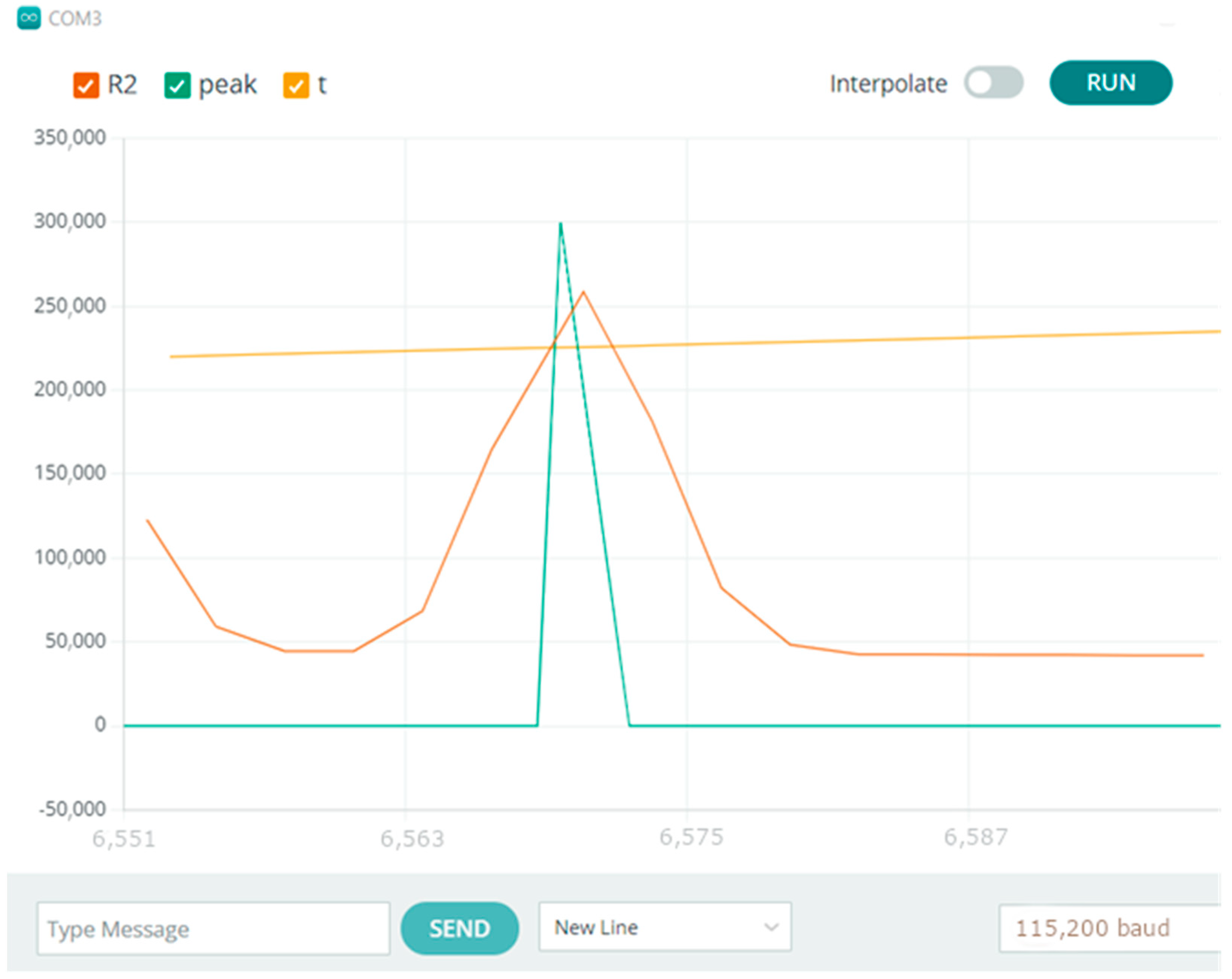Click the Arduino logo icon beside COM3

pos(29,18)
